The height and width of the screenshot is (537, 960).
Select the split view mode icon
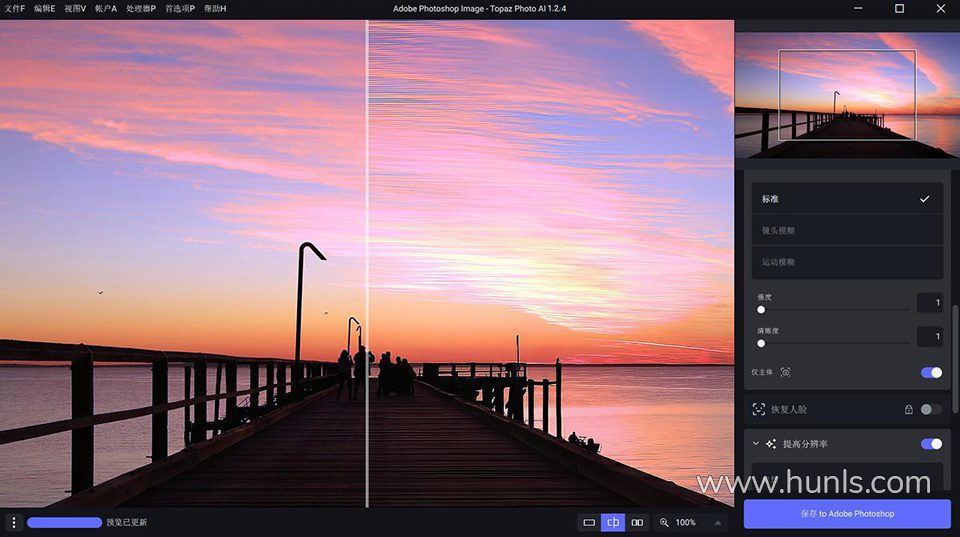(x=613, y=522)
